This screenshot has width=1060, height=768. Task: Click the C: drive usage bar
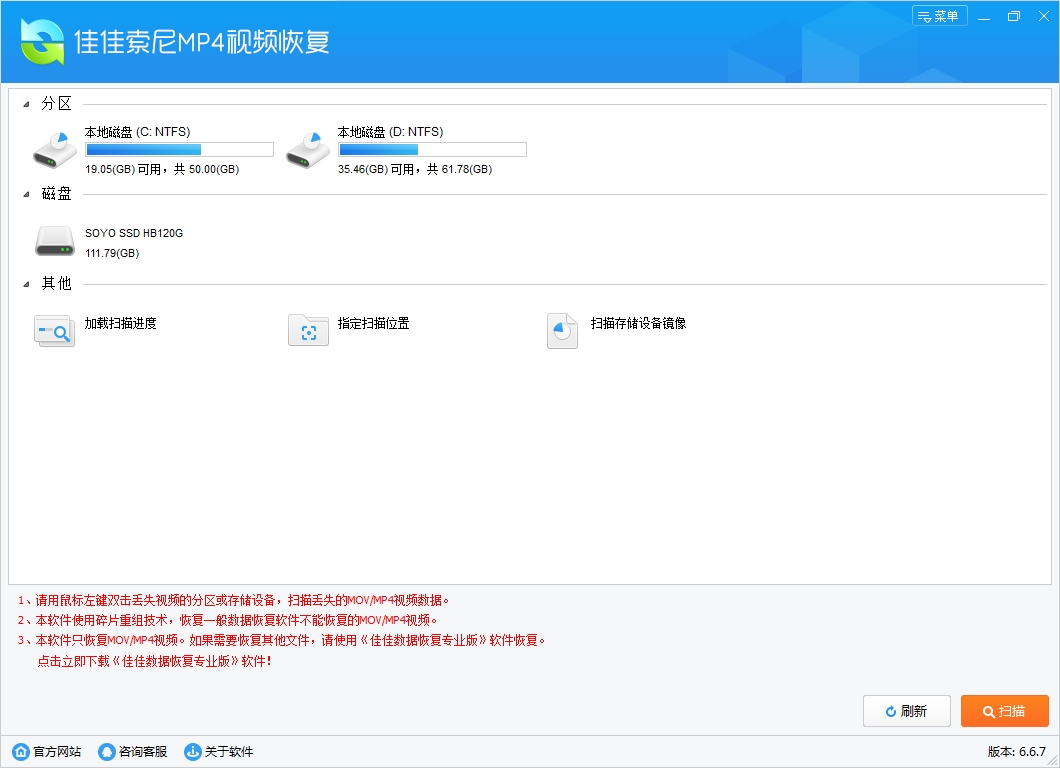pos(179,150)
